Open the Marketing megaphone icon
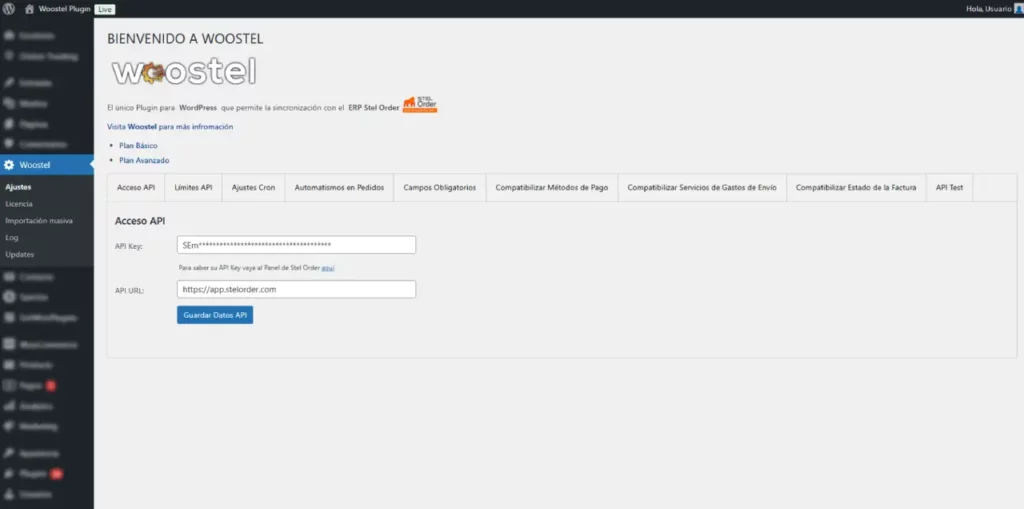 (x=9, y=426)
